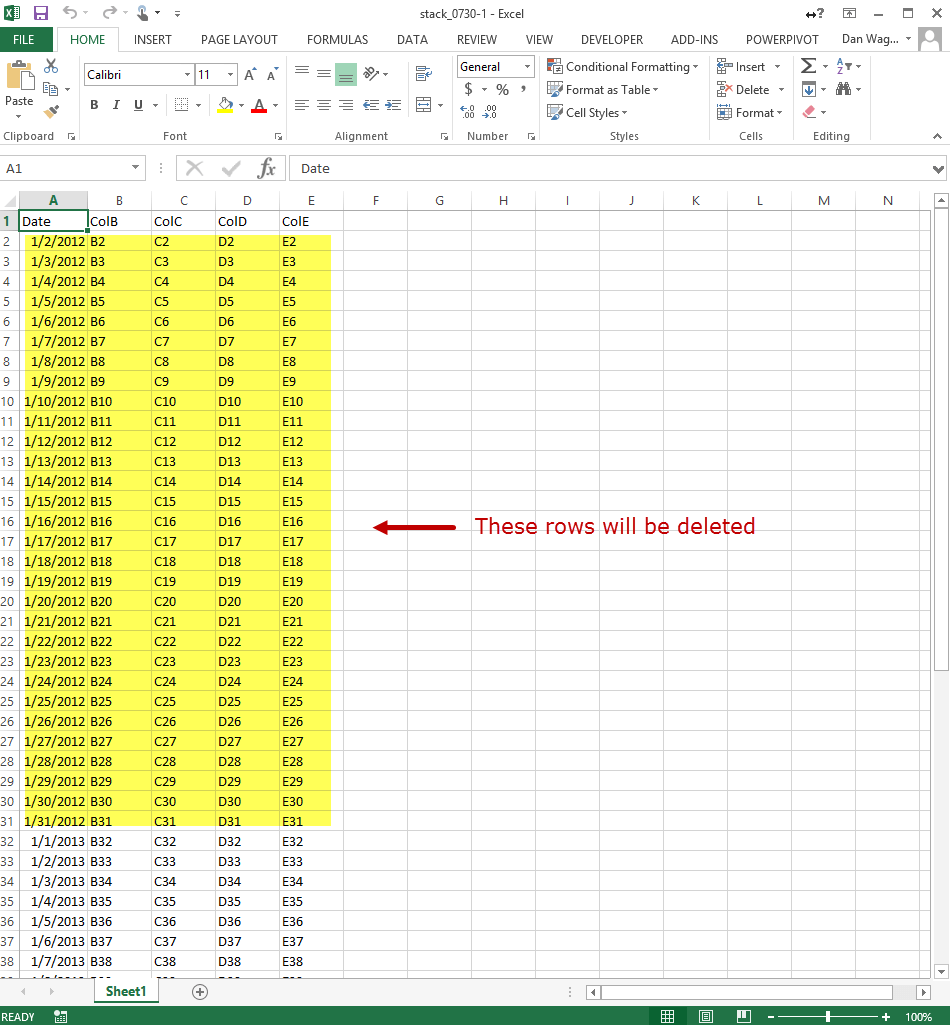Switch to Page Break Preview in status bar
Screen dimensions: 950x1025
(743, 1017)
